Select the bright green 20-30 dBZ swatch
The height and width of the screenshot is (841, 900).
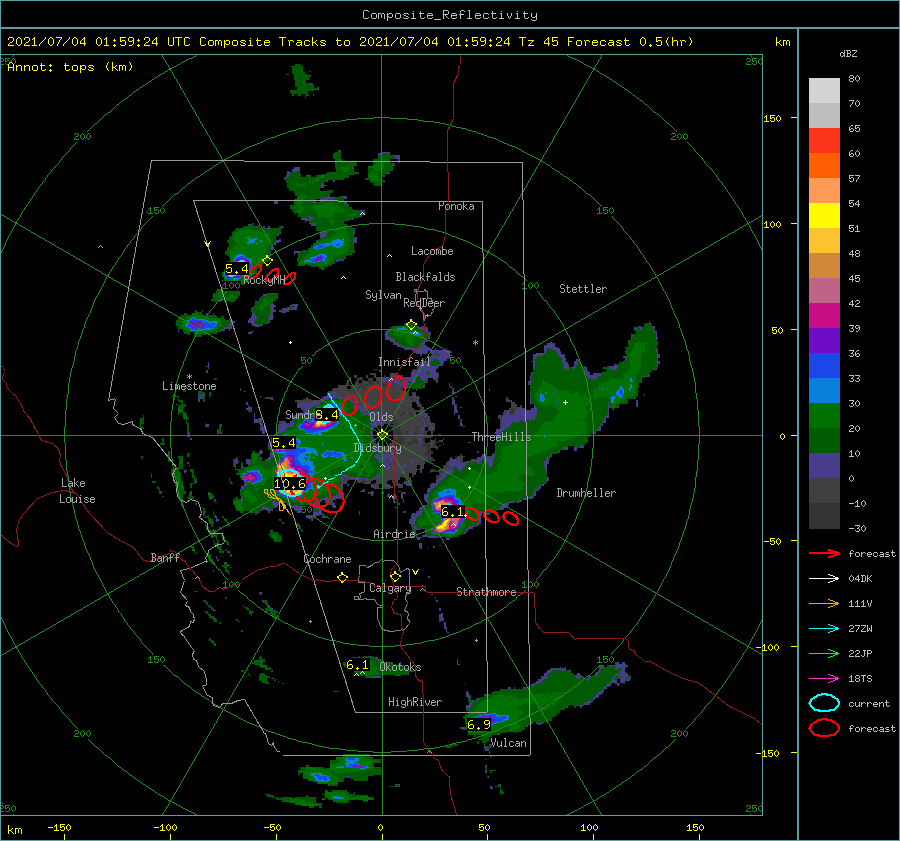(824, 416)
